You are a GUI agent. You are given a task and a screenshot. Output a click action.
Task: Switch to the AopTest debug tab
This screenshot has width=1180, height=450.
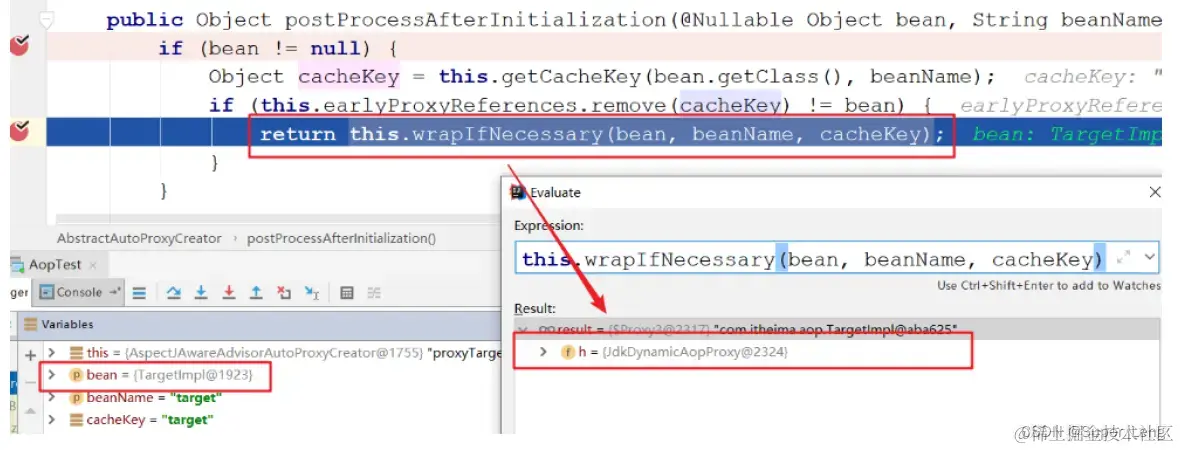coord(53,265)
